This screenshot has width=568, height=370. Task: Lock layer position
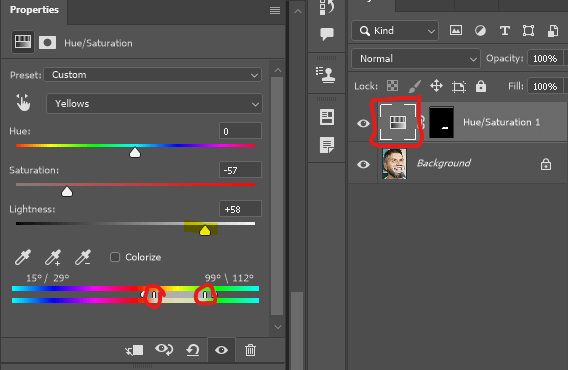click(436, 86)
